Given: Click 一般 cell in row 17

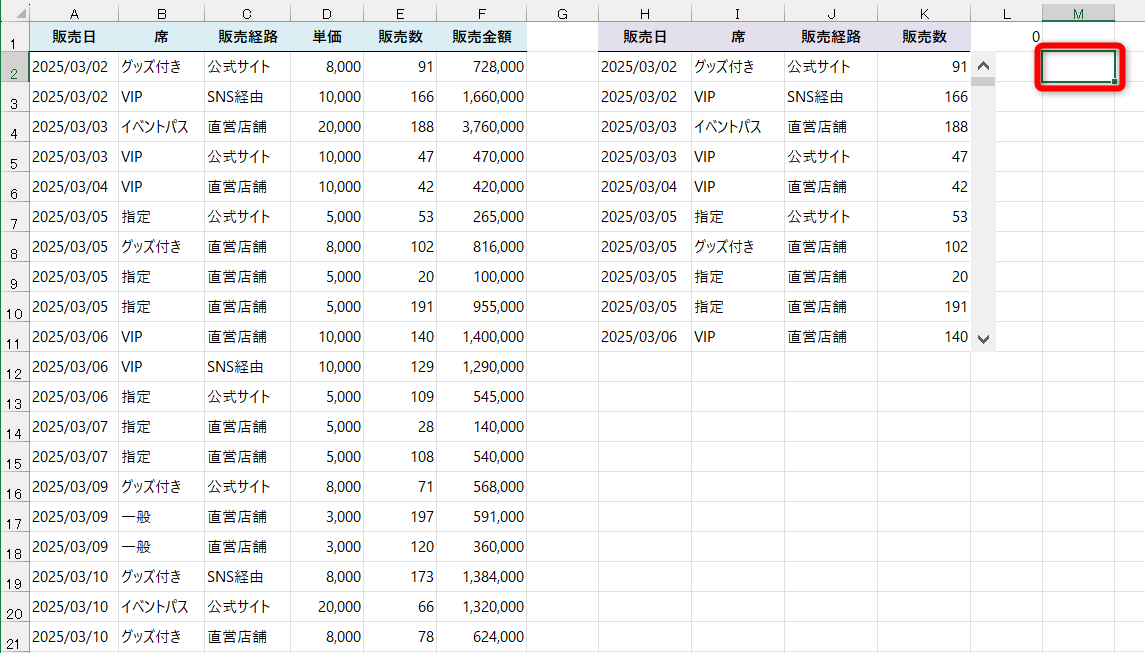Looking at the screenshot, I should tap(161, 516).
